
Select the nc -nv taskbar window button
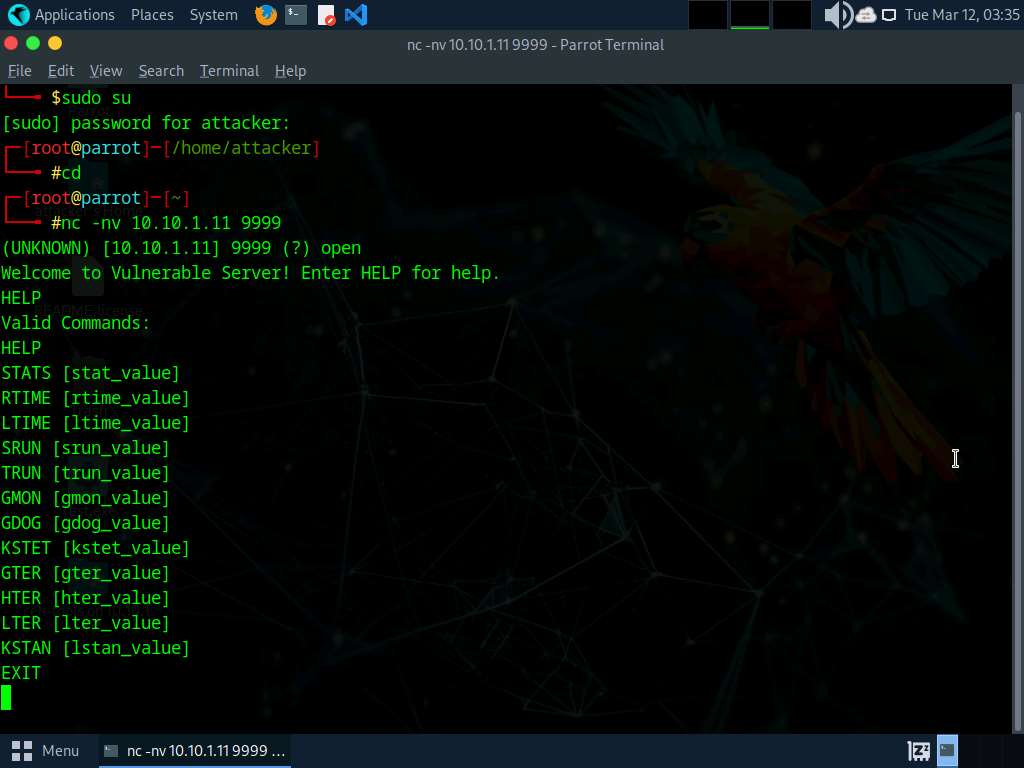coord(195,751)
